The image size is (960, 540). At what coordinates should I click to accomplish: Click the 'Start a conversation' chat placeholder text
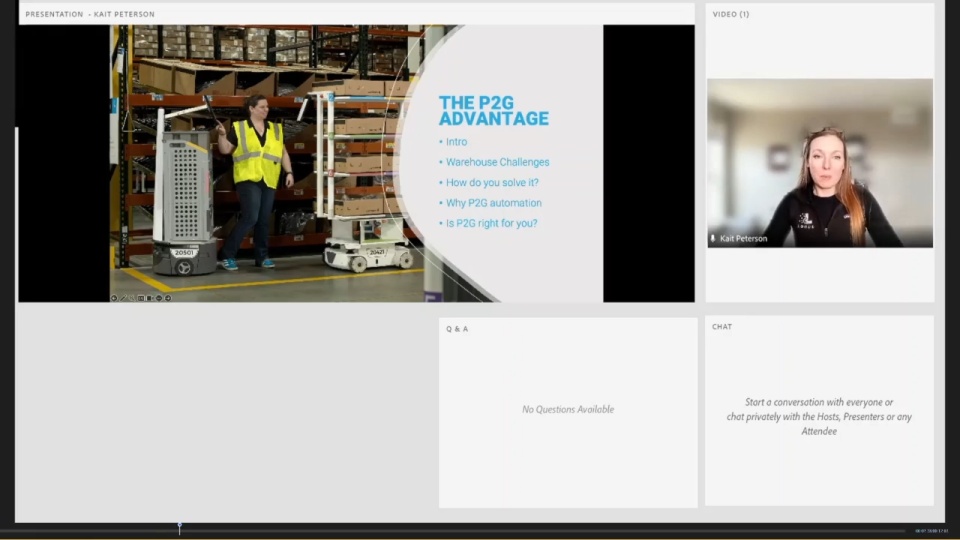tap(819, 416)
